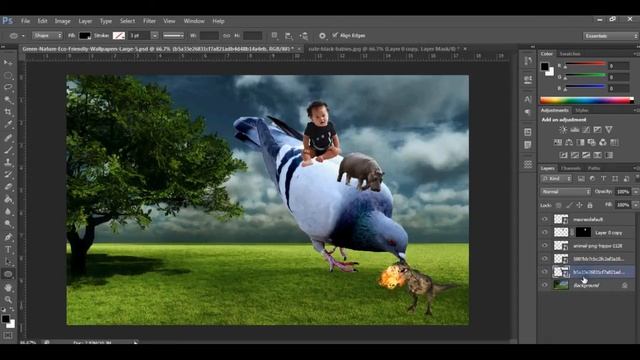This screenshot has width=640, height=360.
Task: Open the stroke line style dropdown
Action: (x=174, y=36)
